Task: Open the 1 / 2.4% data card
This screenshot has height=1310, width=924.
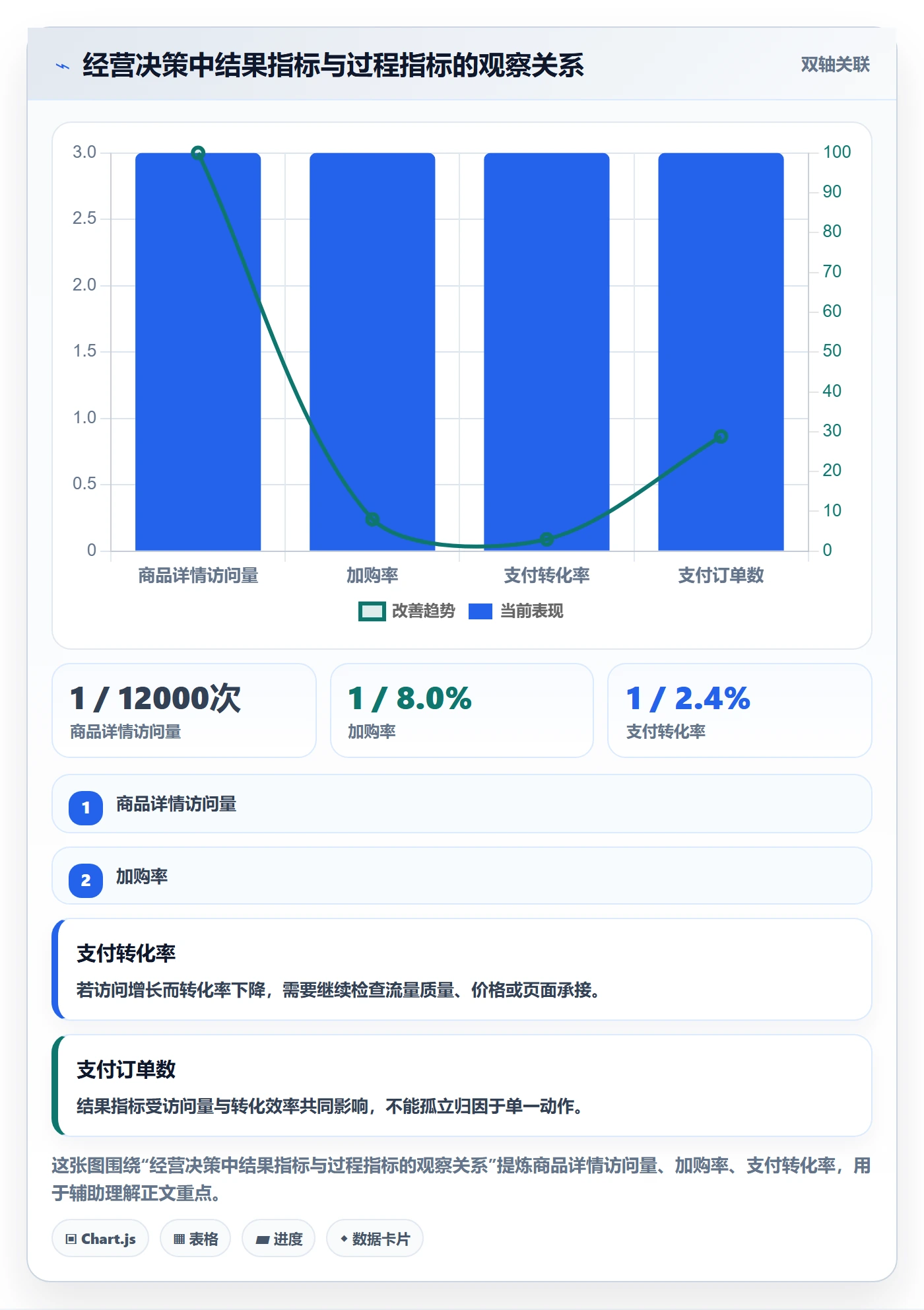Action: click(x=740, y=710)
